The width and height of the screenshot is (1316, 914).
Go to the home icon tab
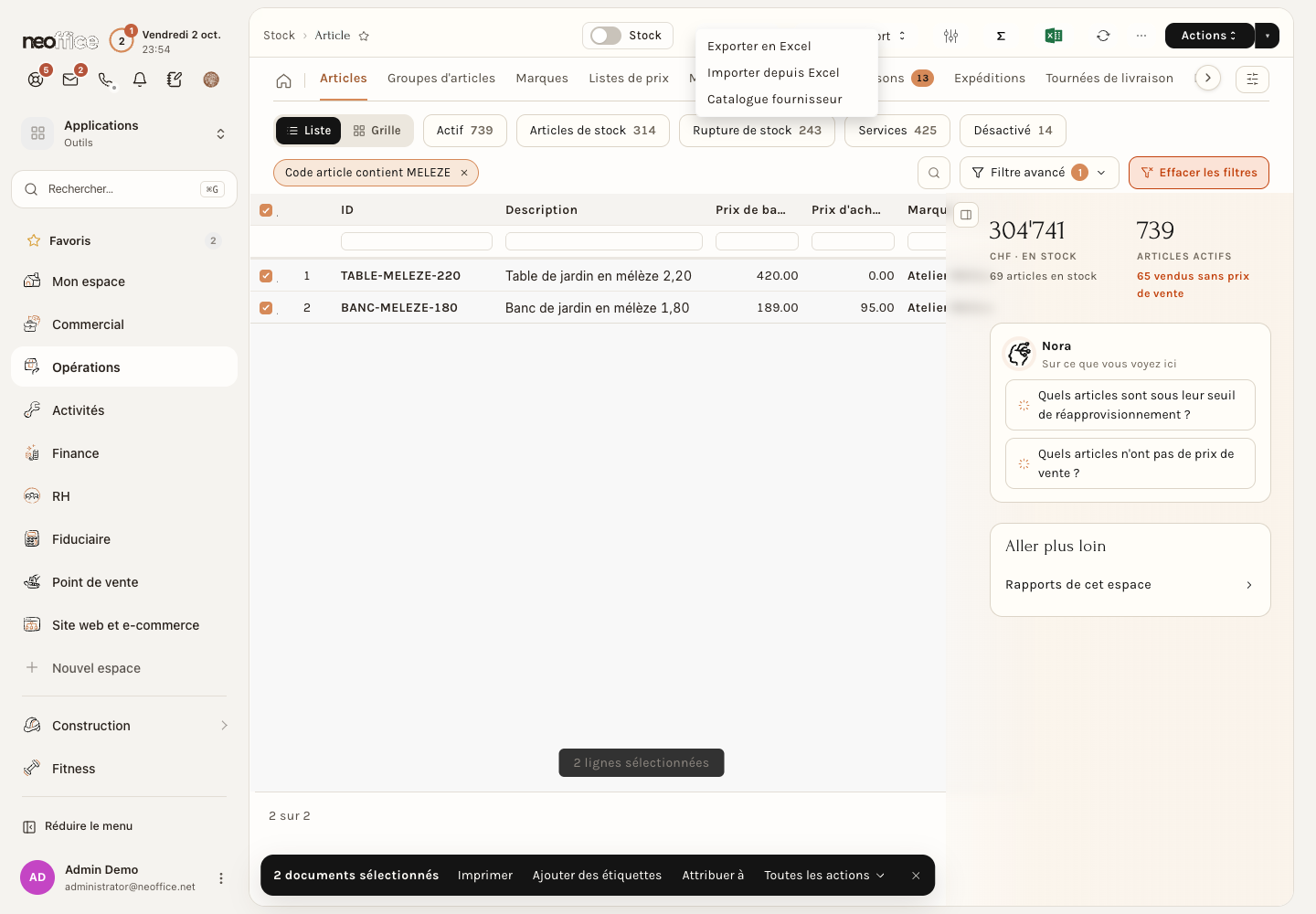284,80
